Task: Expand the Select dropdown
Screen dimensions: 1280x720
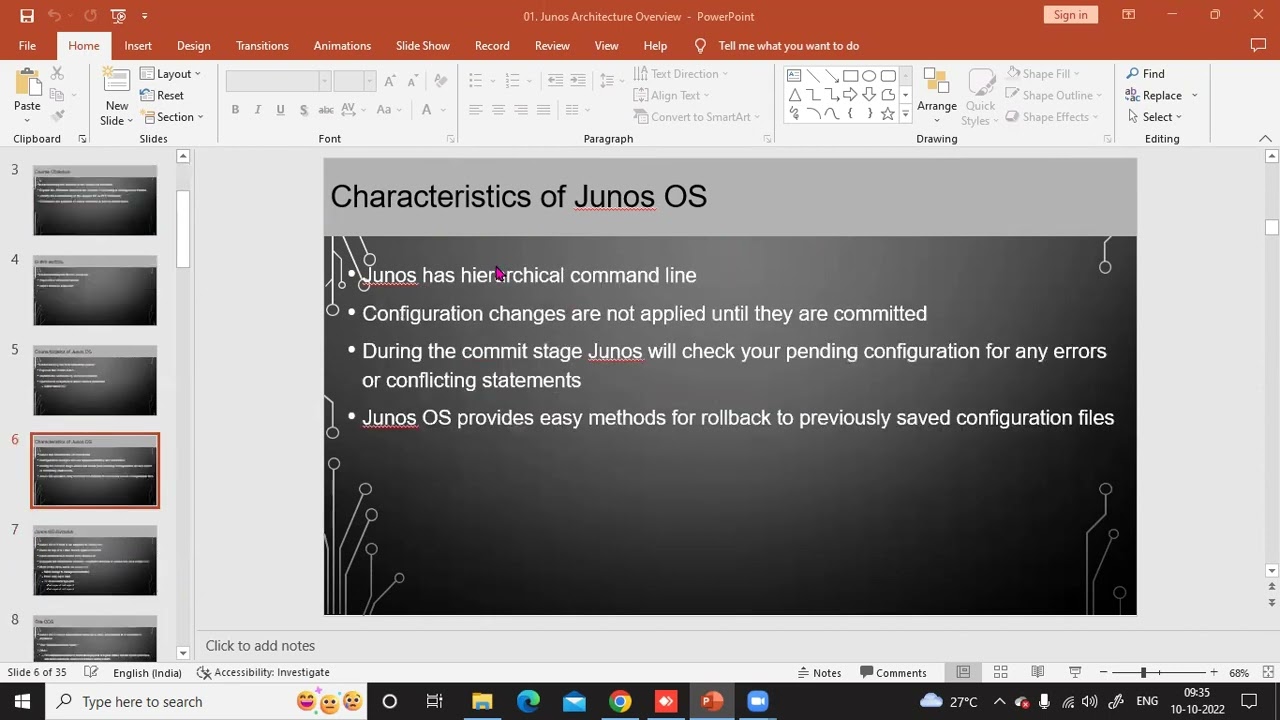Action: [1154, 117]
